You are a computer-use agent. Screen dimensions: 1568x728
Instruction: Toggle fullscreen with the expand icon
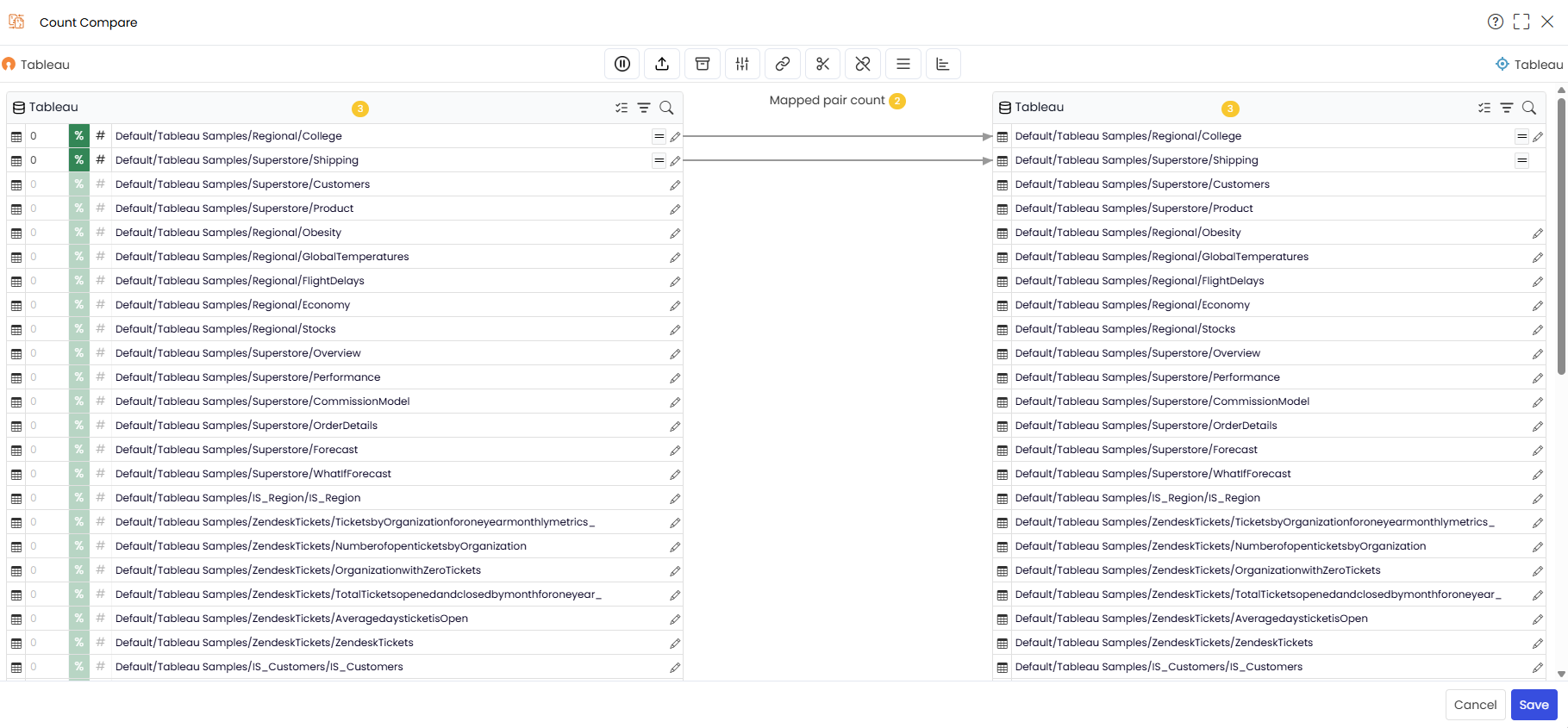[x=1521, y=22]
